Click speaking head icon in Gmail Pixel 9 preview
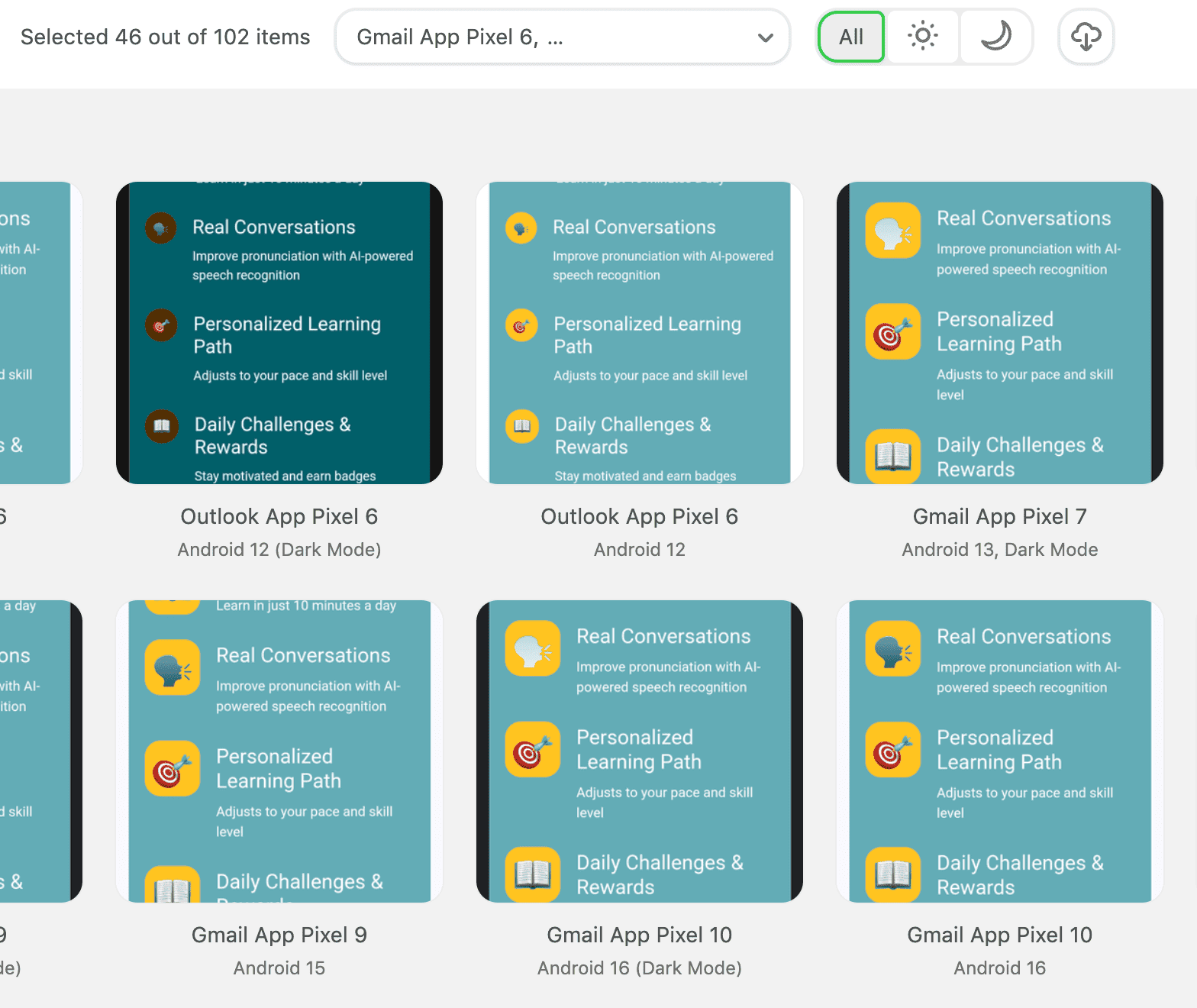The image size is (1197, 1008). click(173, 668)
